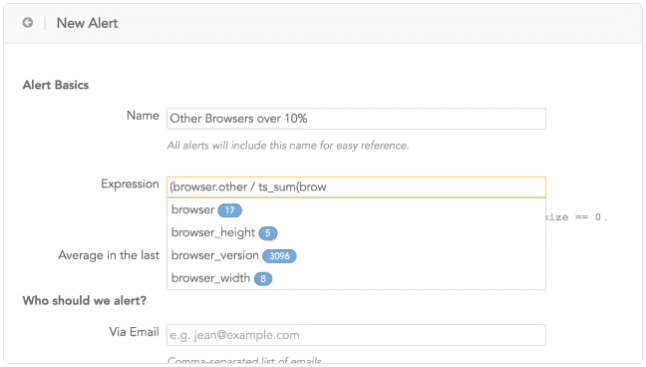Viewport: 646px width, 367px height.
Task: Click the Name field label
Action: tap(143, 116)
